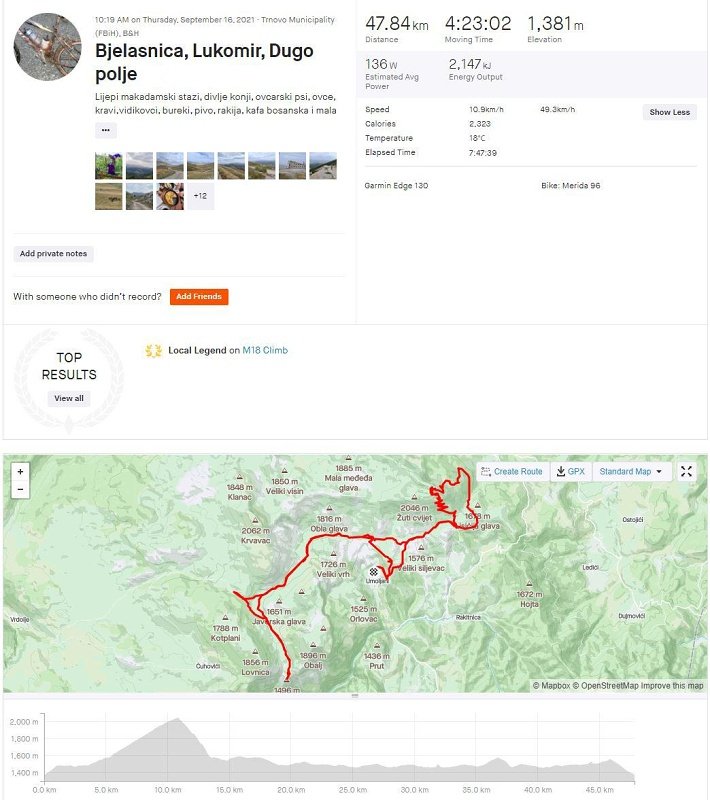Click the Create Route button
Viewport: 710px width, 800px height.
[512, 471]
